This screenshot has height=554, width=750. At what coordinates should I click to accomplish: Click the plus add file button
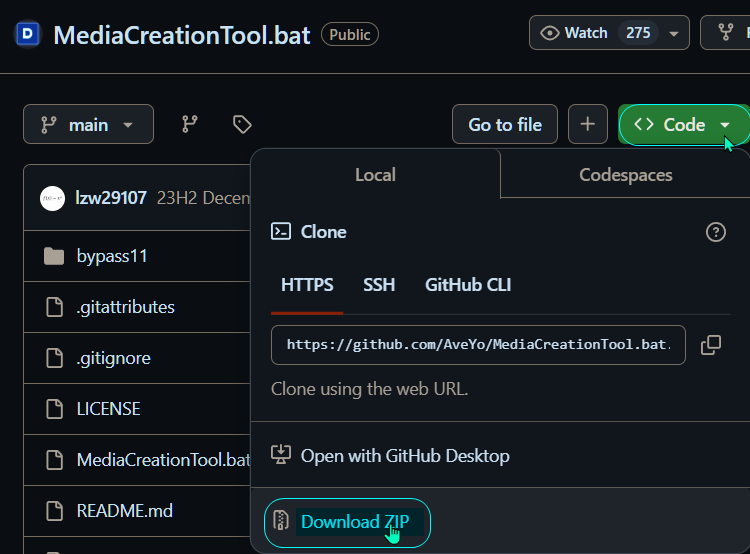click(587, 124)
